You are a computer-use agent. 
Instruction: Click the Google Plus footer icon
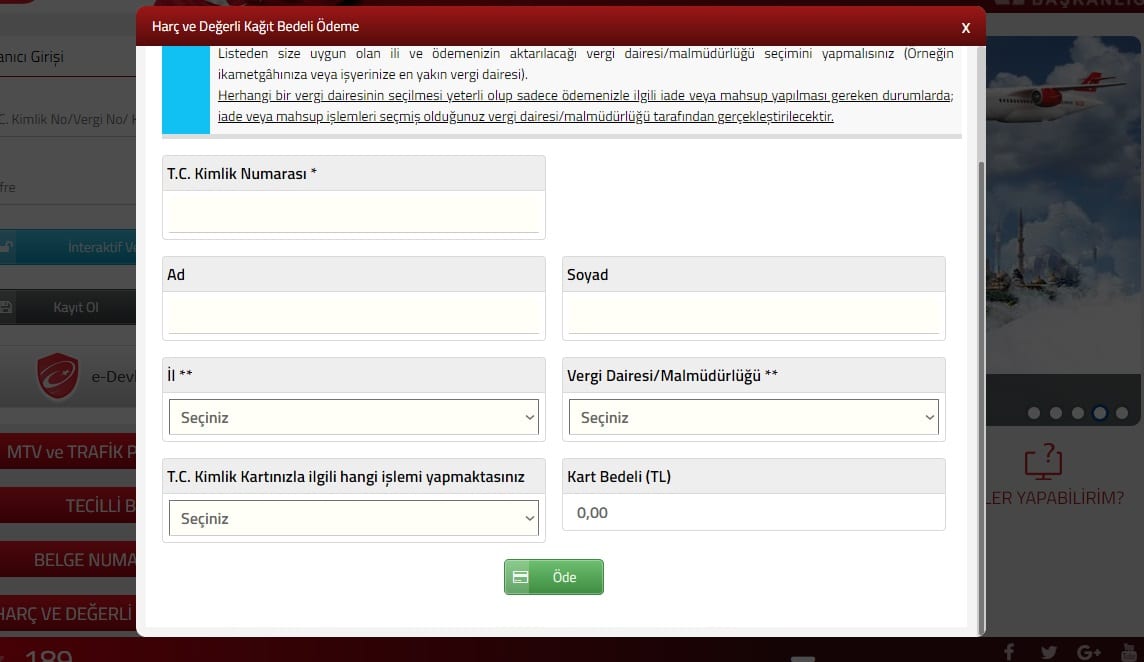click(x=1089, y=652)
